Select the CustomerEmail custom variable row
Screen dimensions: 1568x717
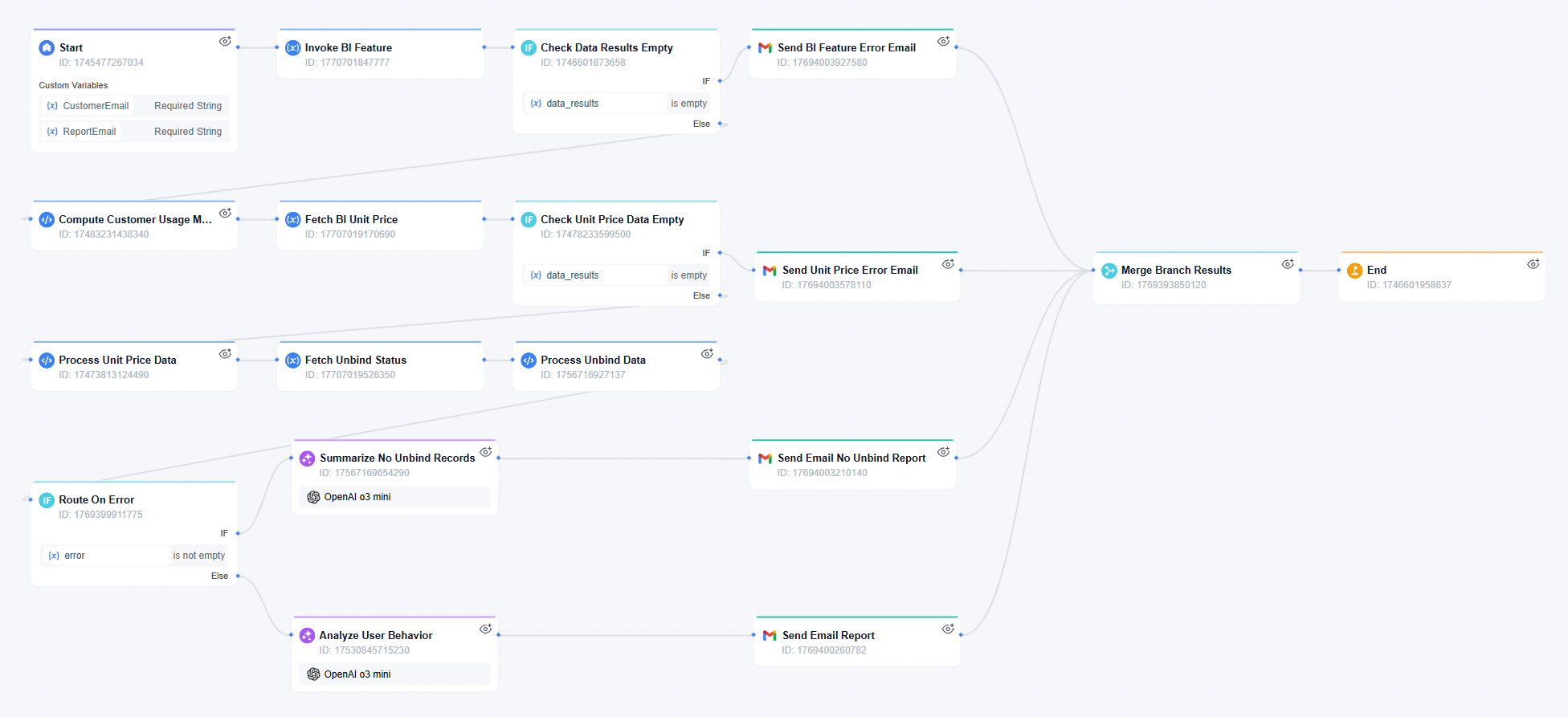[134, 106]
